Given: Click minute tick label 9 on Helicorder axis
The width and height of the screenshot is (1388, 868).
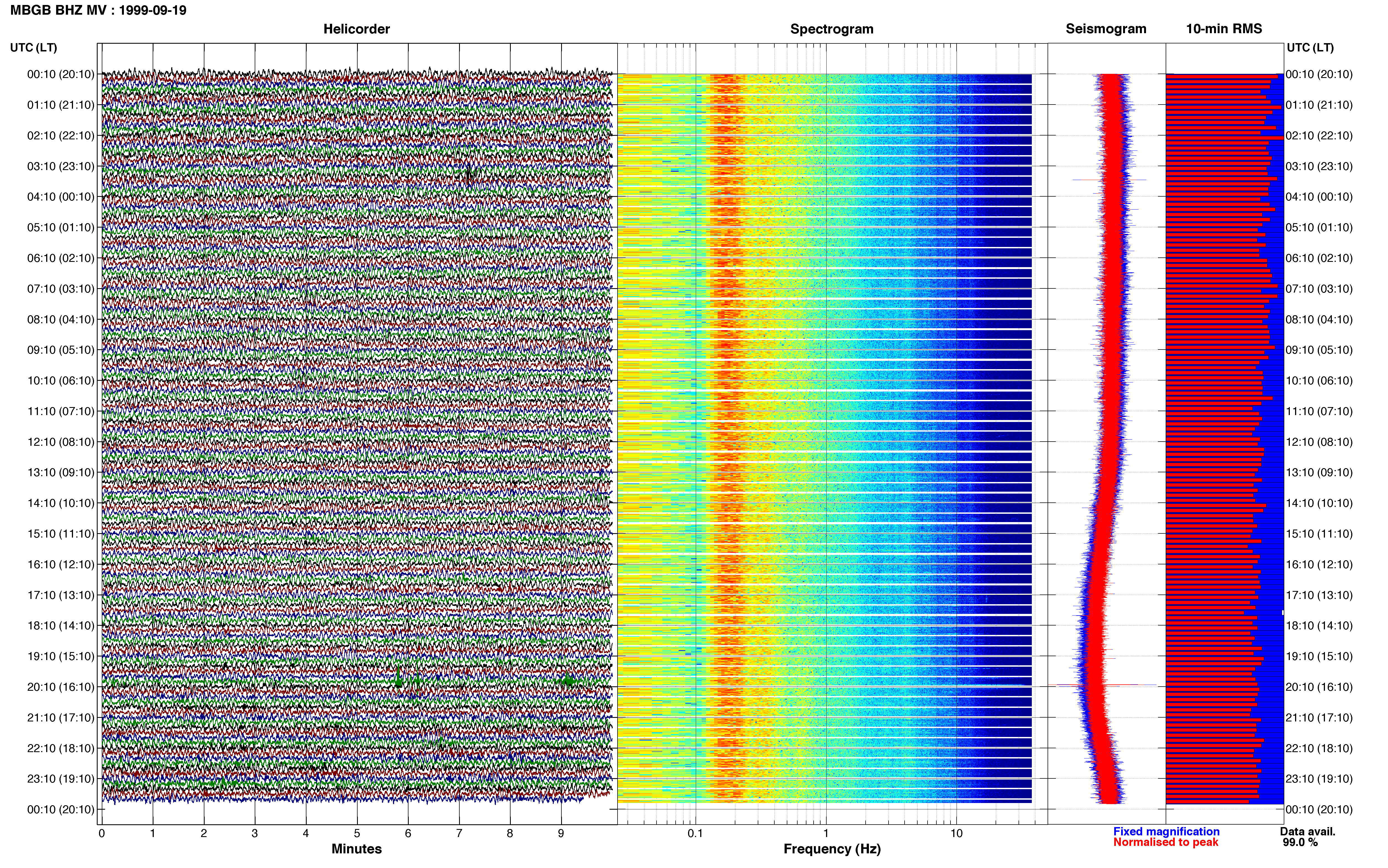Looking at the screenshot, I should pos(561,833).
